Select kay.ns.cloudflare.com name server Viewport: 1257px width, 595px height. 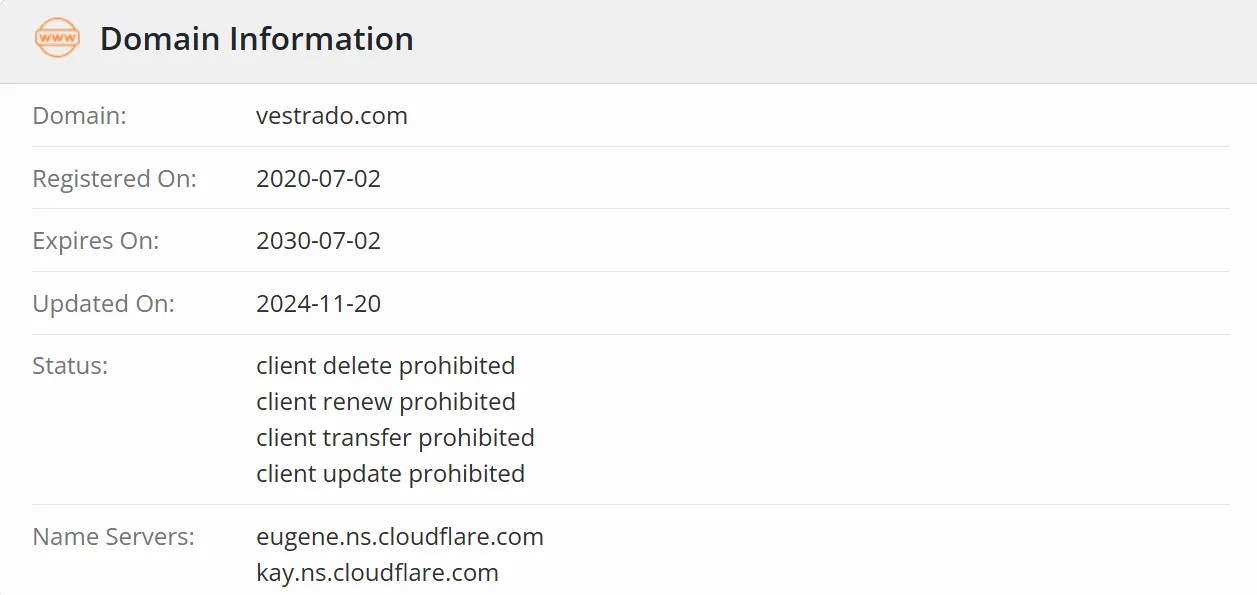click(378, 573)
